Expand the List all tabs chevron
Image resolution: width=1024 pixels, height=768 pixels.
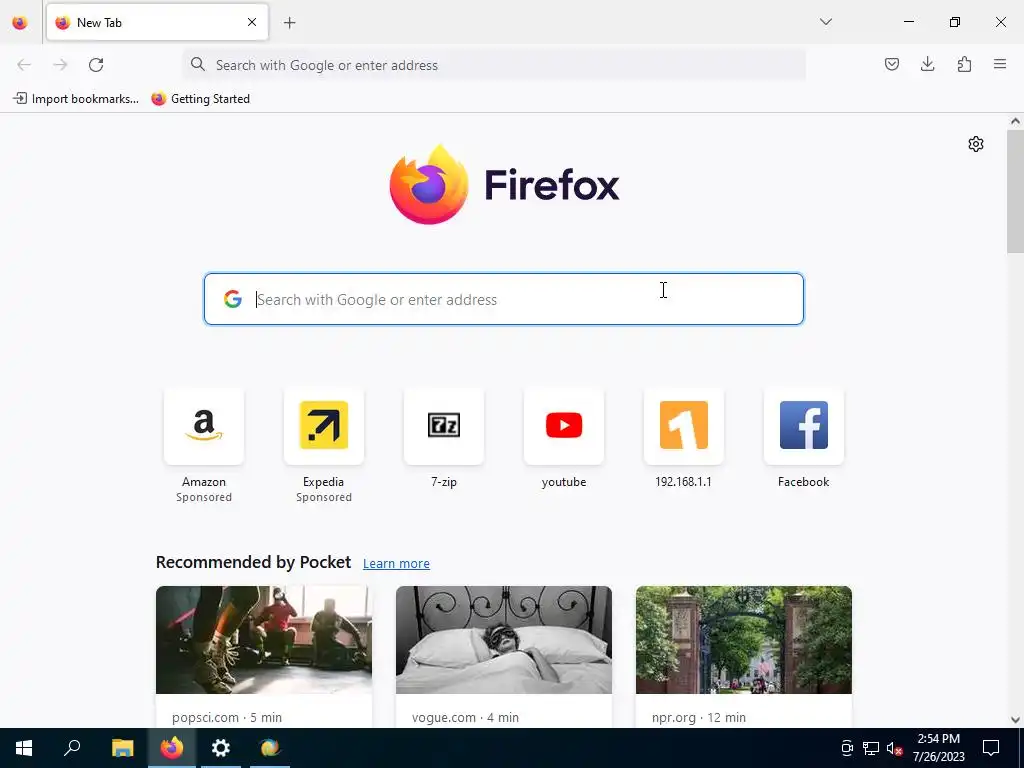click(x=825, y=22)
